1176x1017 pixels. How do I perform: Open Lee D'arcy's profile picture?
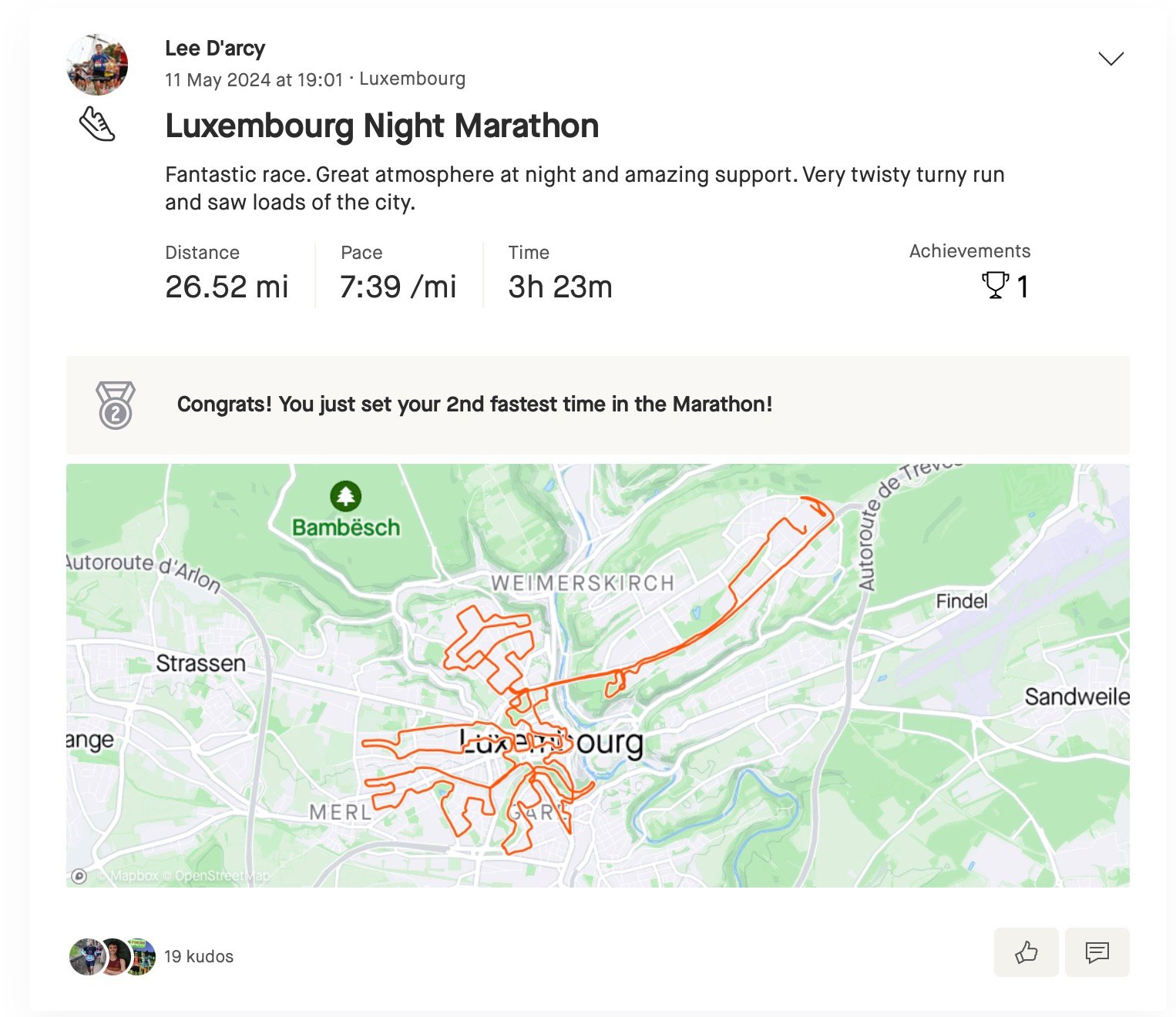97,65
